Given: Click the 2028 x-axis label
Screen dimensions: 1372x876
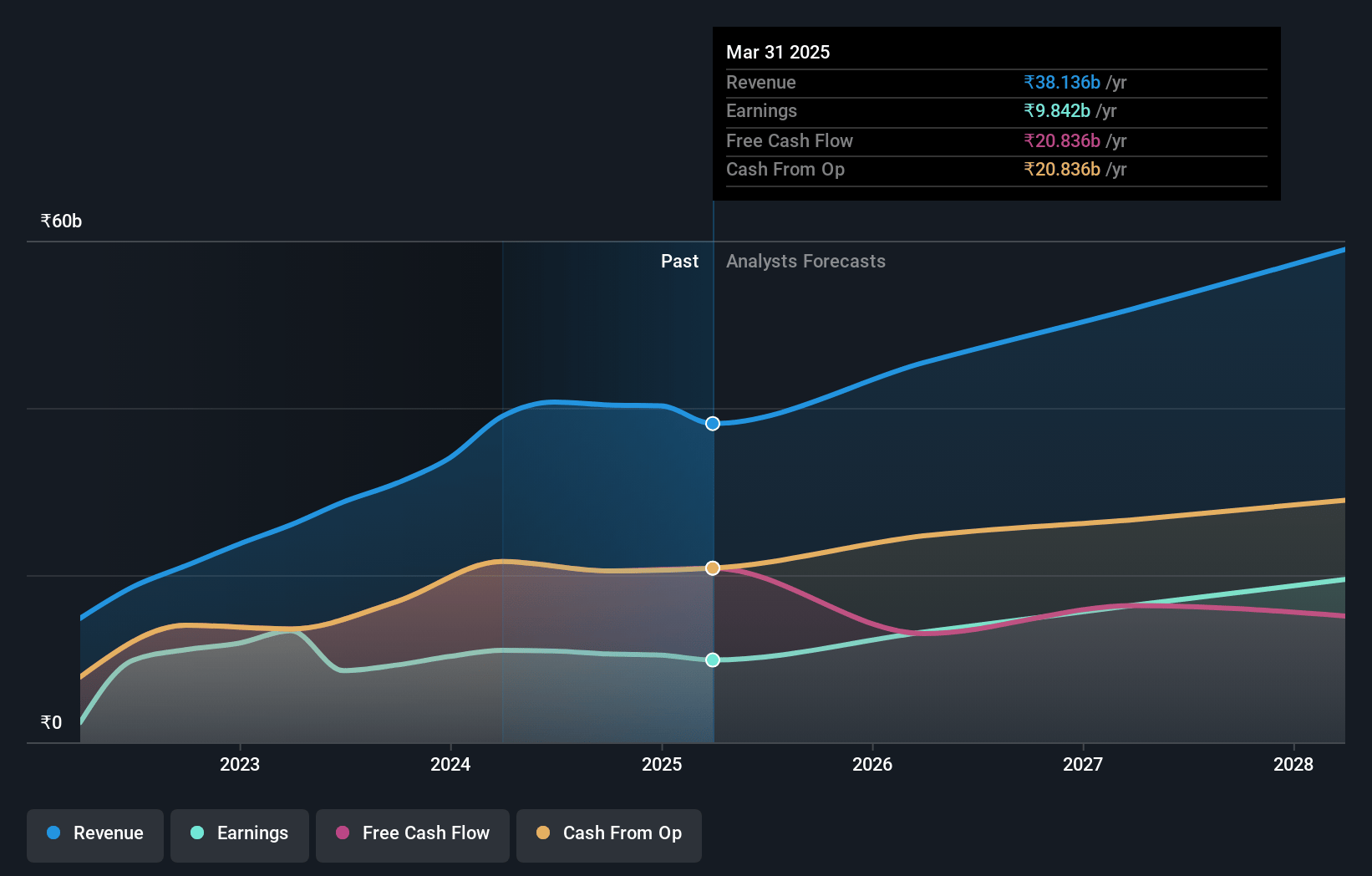Looking at the screenshot, I should [x=1293, y=764].
